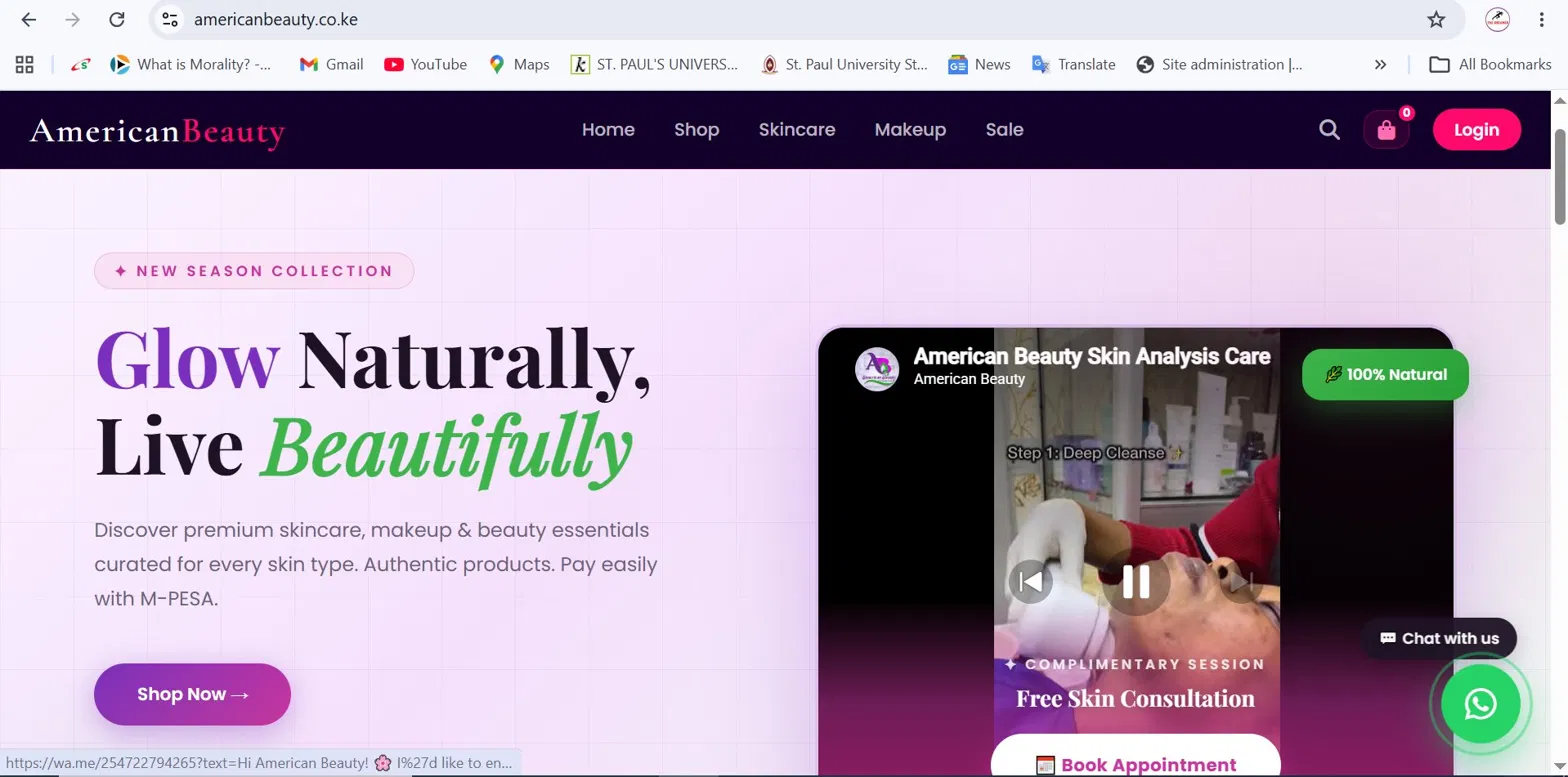The image size is (1568, 777).
Task: Click the Chat with us bubble
Action: point(1439,638)
